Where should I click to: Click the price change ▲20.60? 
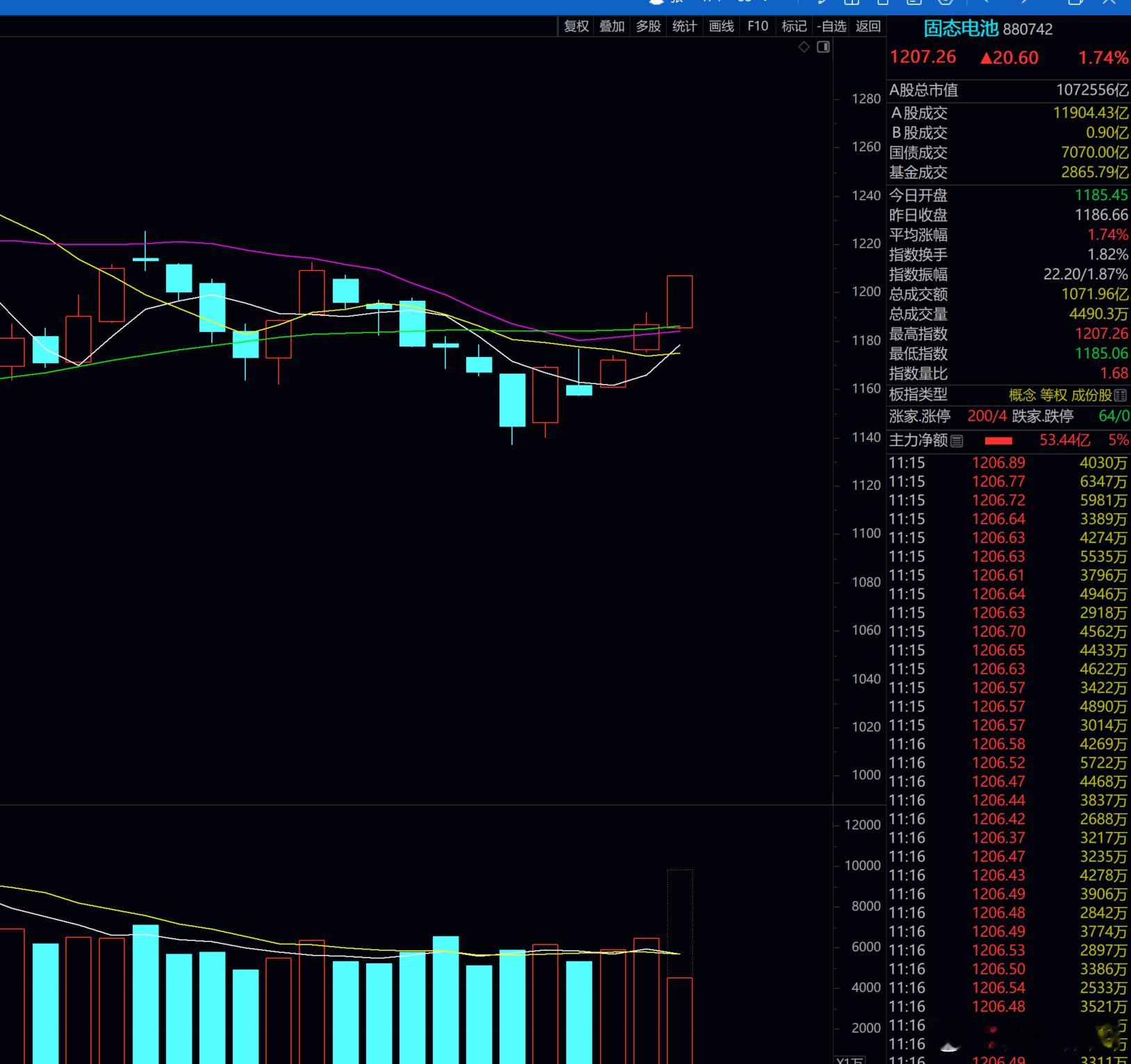[1009, 58]
